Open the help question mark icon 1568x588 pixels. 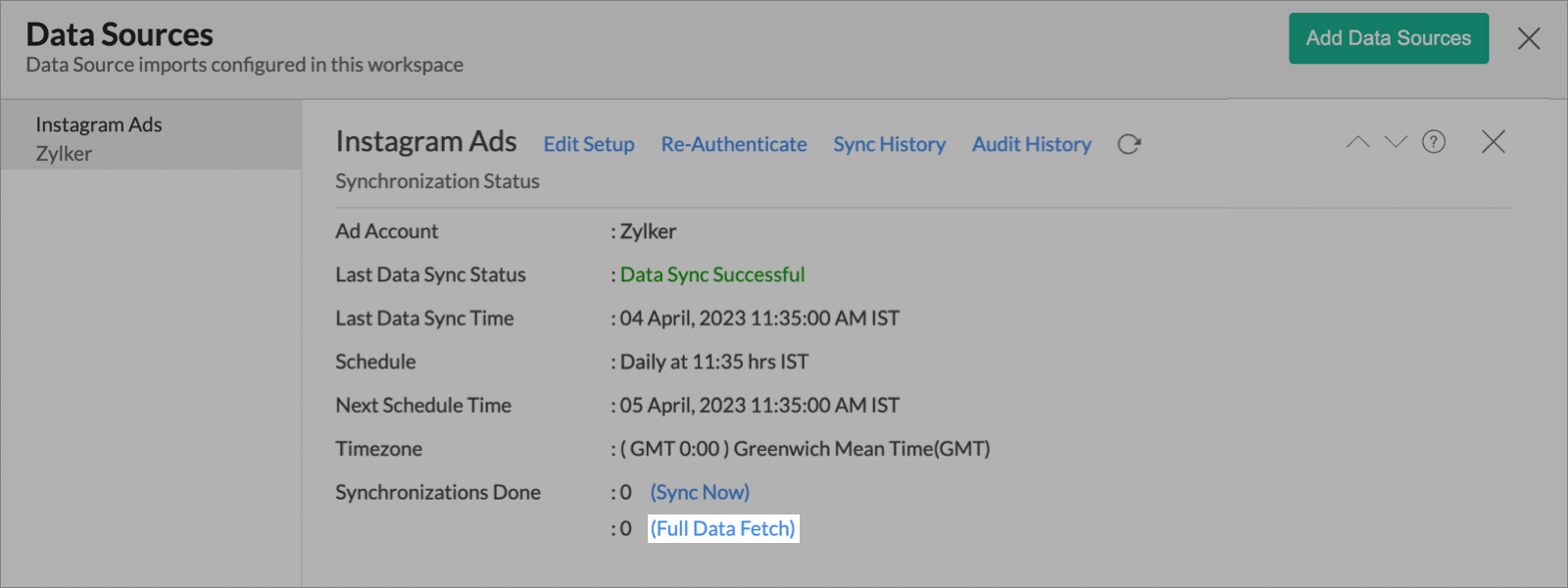coord(1434,142)
